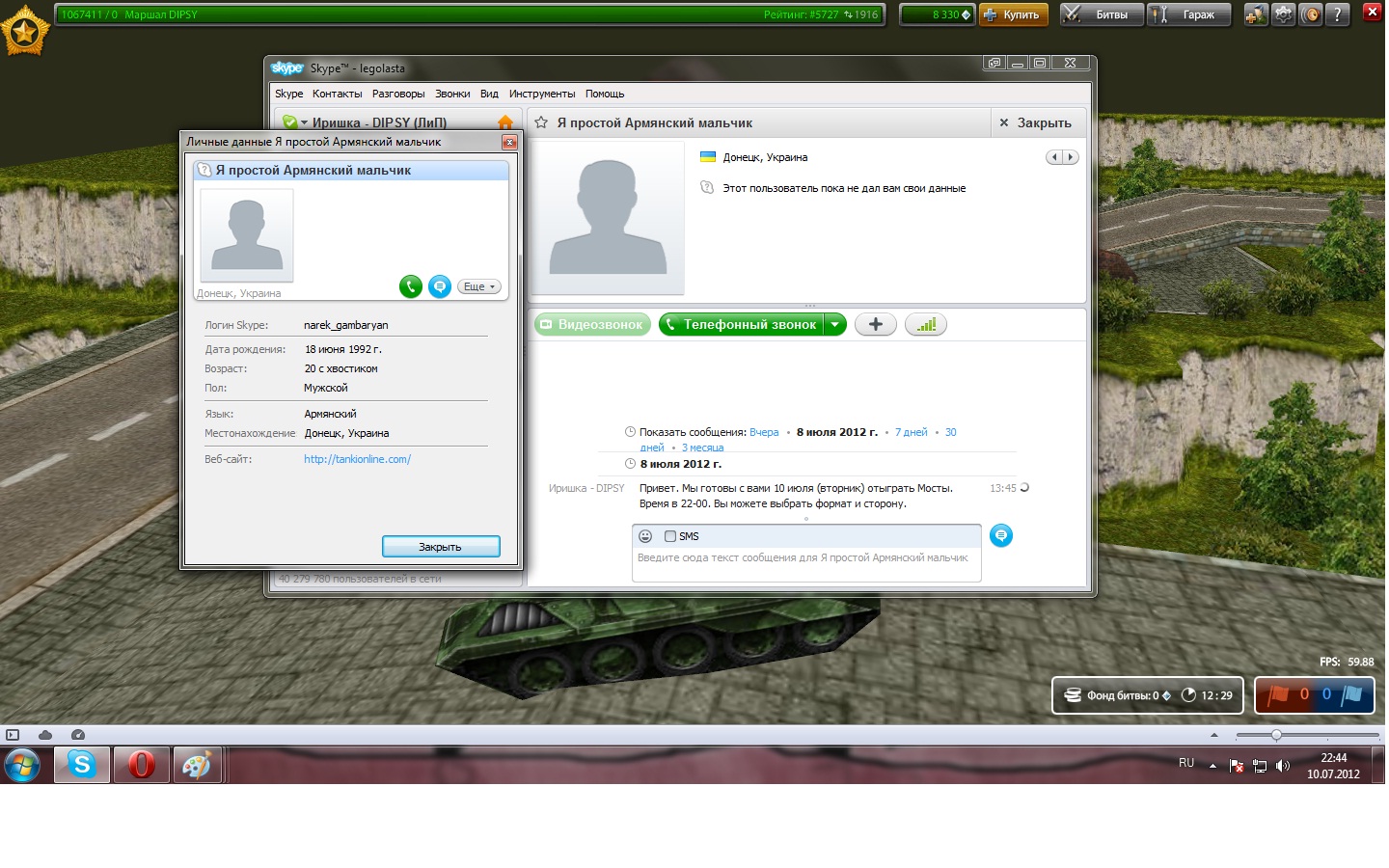Image resolution: width=1389 pixels, height=868 pixels.
Task: Click the large contact avatar in conversation pane
Action: click(x=608, y=218)
